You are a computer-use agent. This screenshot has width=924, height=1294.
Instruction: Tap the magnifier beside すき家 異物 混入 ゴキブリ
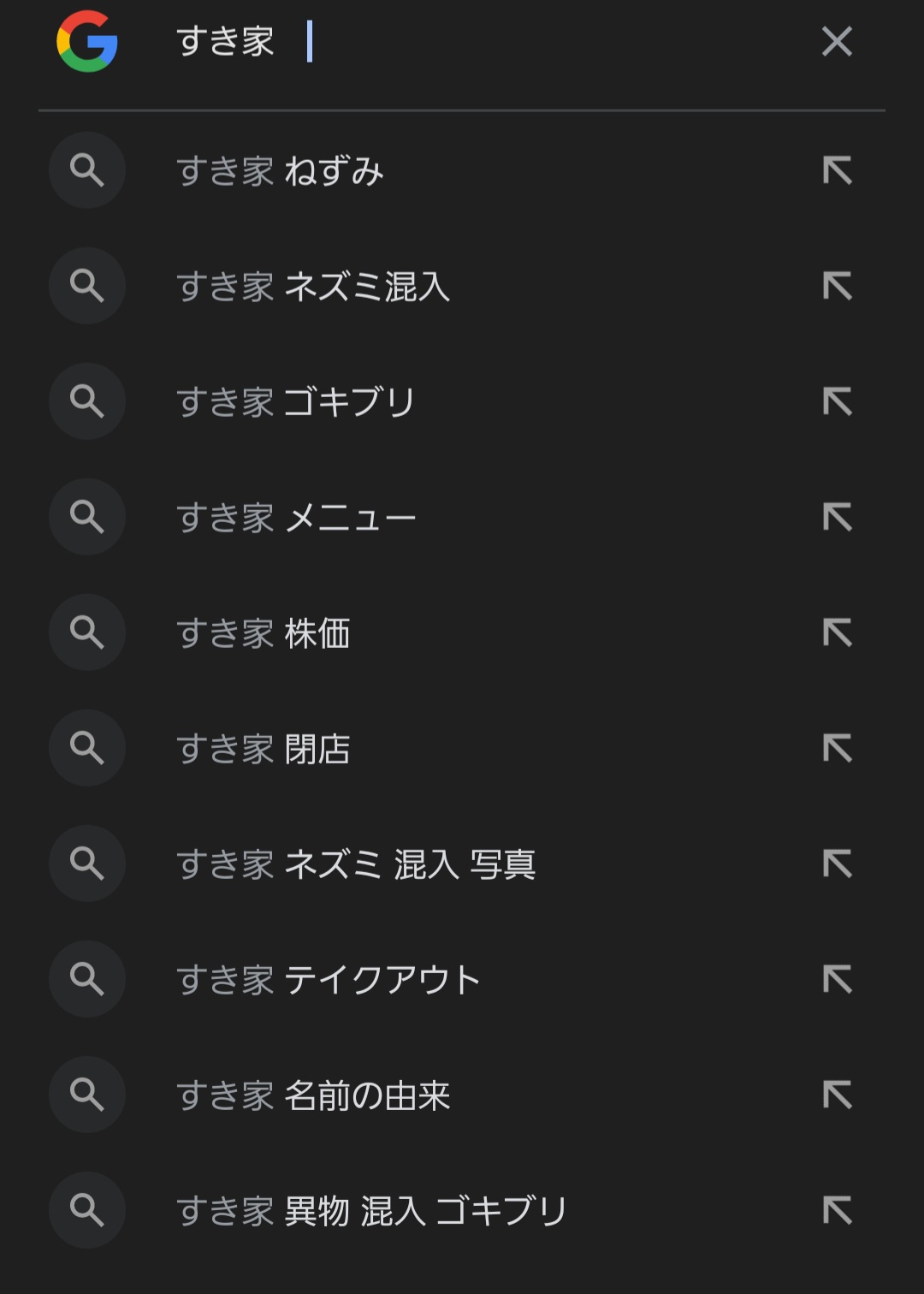87,1210
